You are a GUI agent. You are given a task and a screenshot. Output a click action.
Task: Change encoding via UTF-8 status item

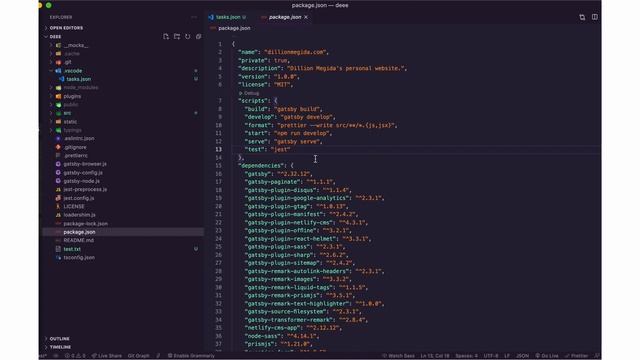point(491,356)
